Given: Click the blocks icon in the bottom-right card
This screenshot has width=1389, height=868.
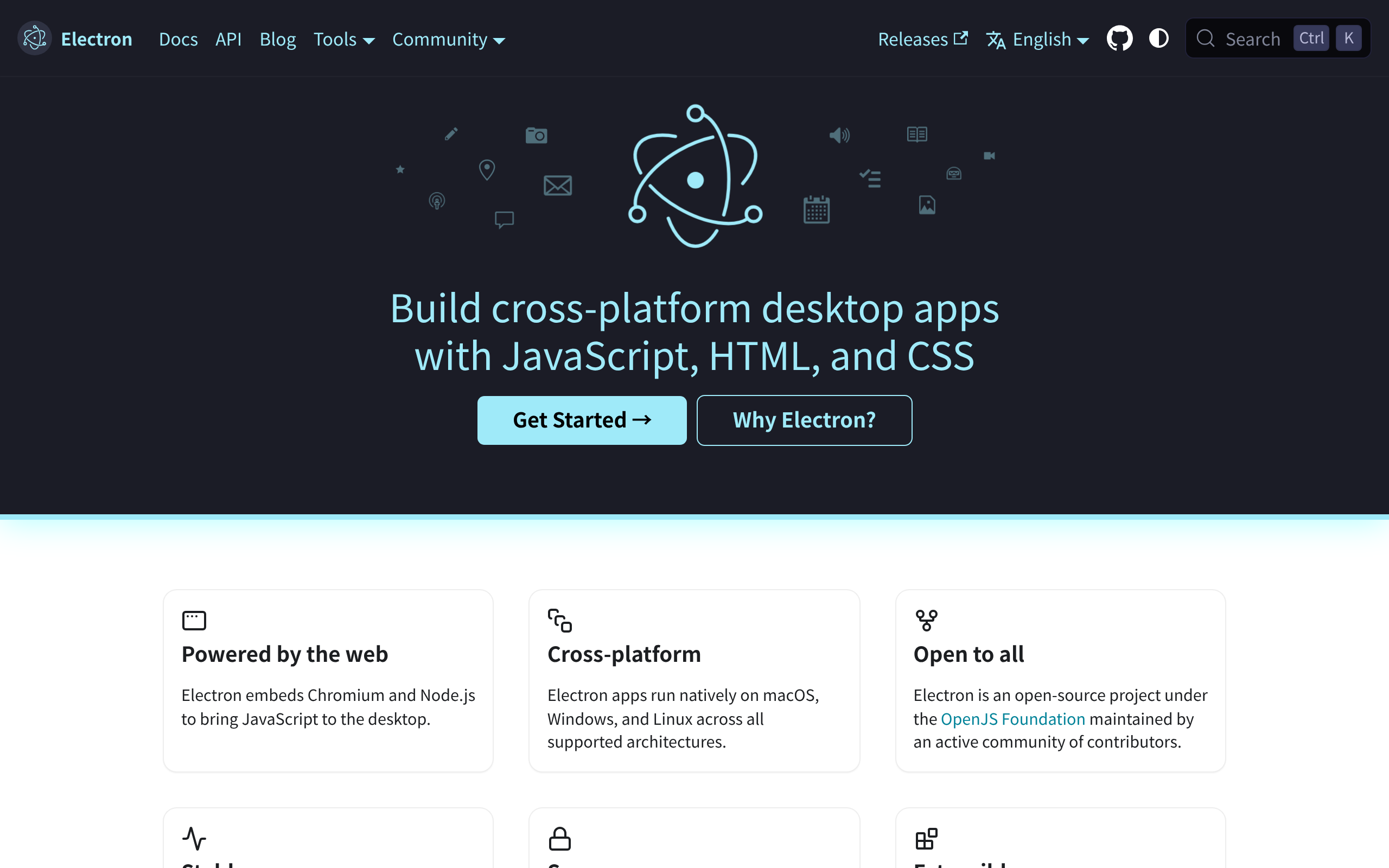Looking at the screenshot, I should point(926,839).
